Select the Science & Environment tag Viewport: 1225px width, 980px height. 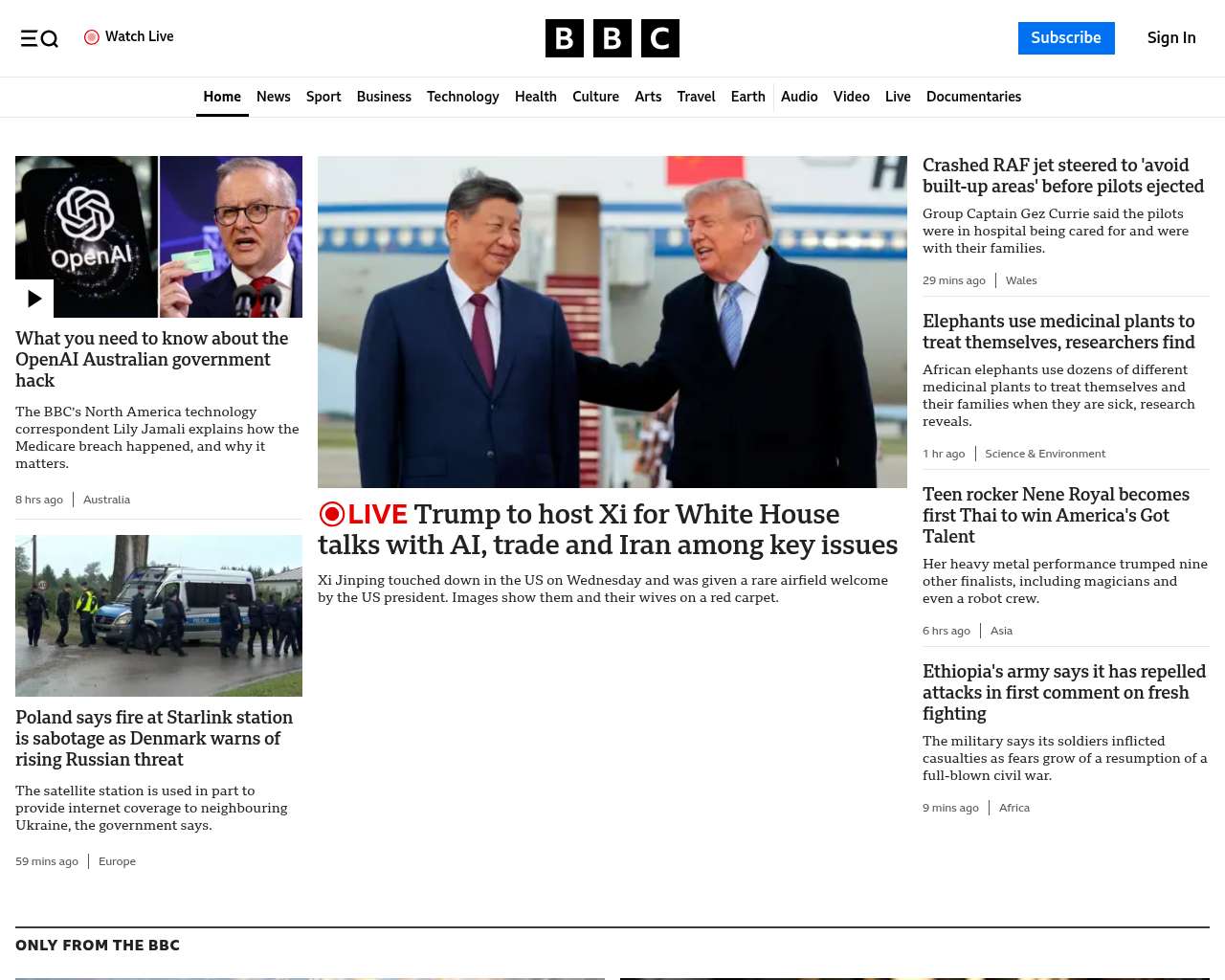coord(1045,454)
